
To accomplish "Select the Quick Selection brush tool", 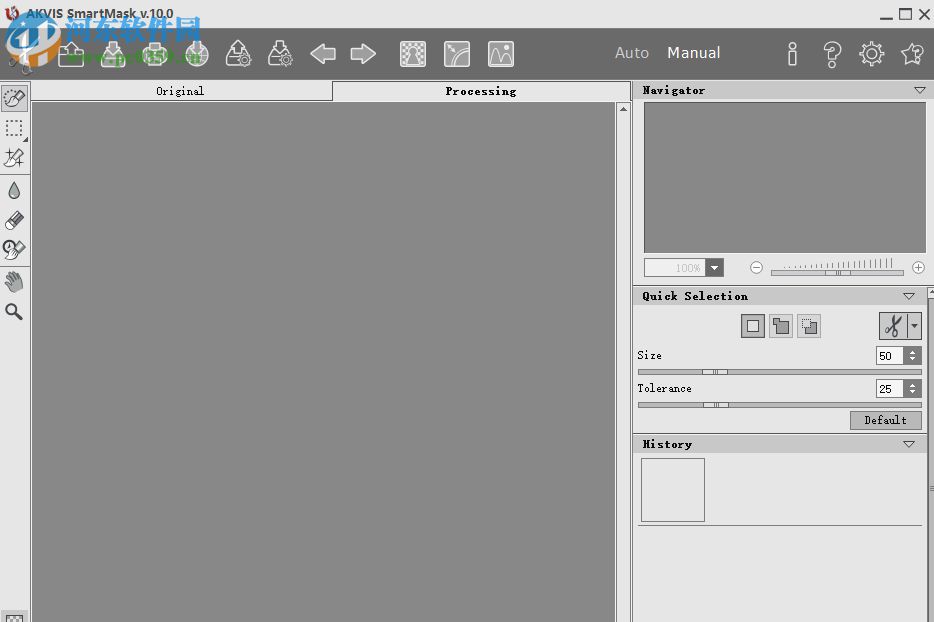I will click(x=14, y=98).
